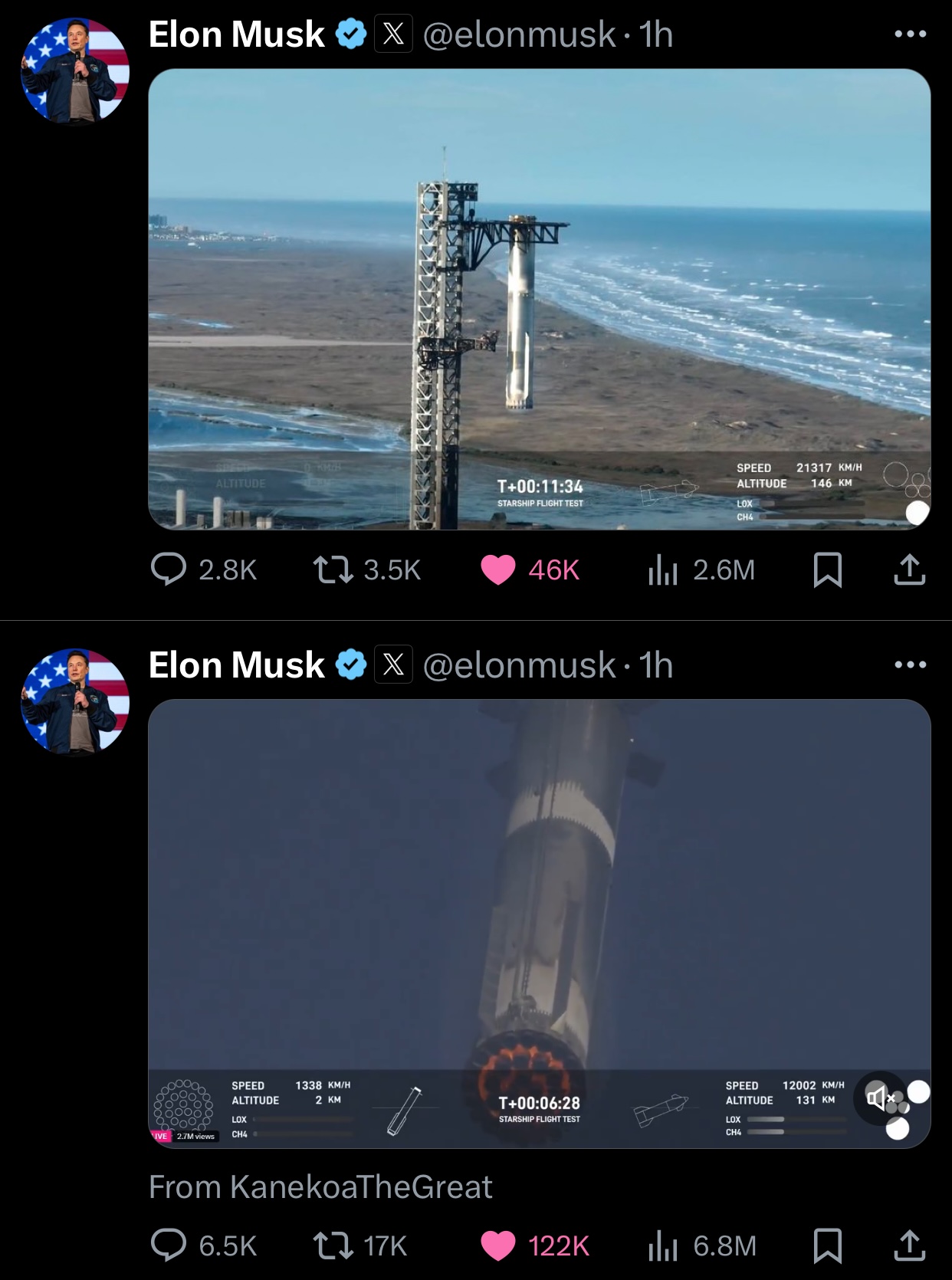
Task: Share the second post via share icon
Action: [x=910, y=1246]
